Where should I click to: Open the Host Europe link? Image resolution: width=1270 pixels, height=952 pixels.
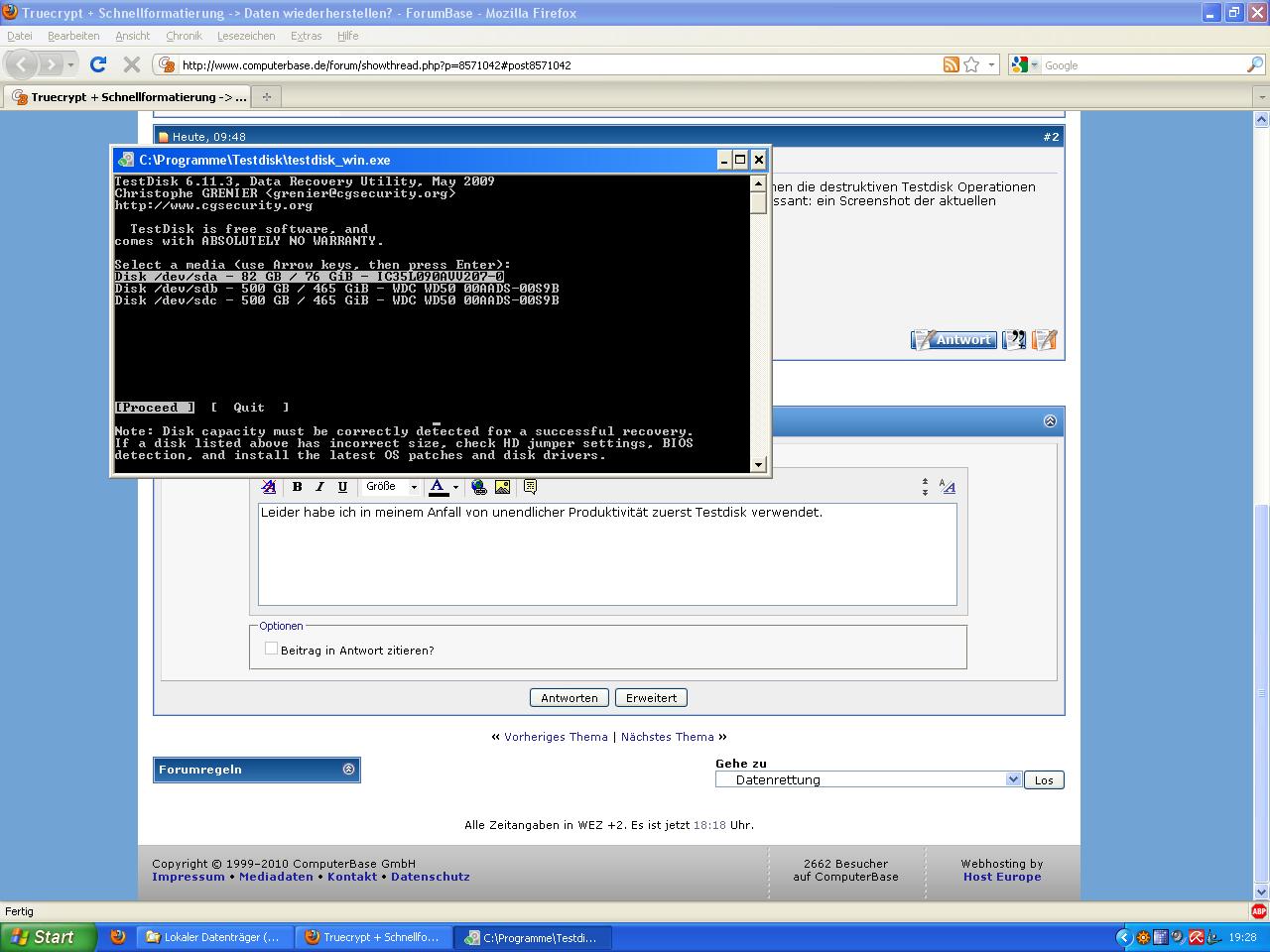click(1002, 877)
